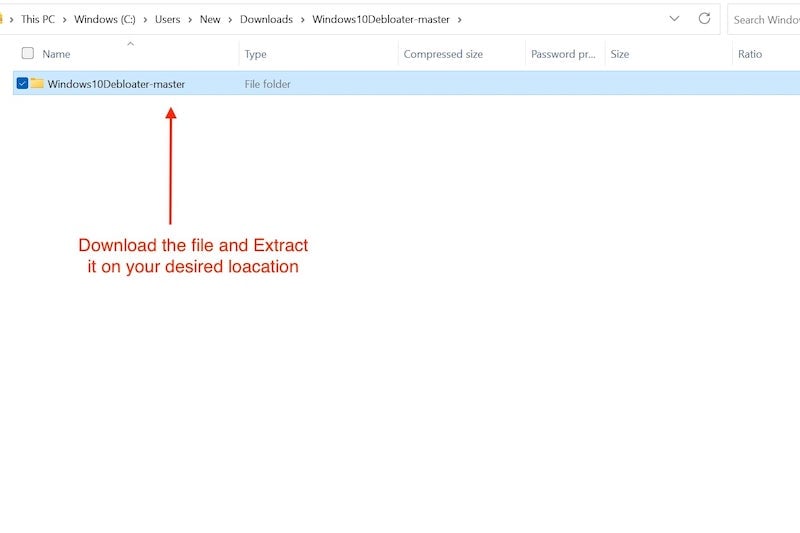Select the Windows10Debloater-master folder icon
The width and height of the screenshot is (800, 533).
point(37,83)
